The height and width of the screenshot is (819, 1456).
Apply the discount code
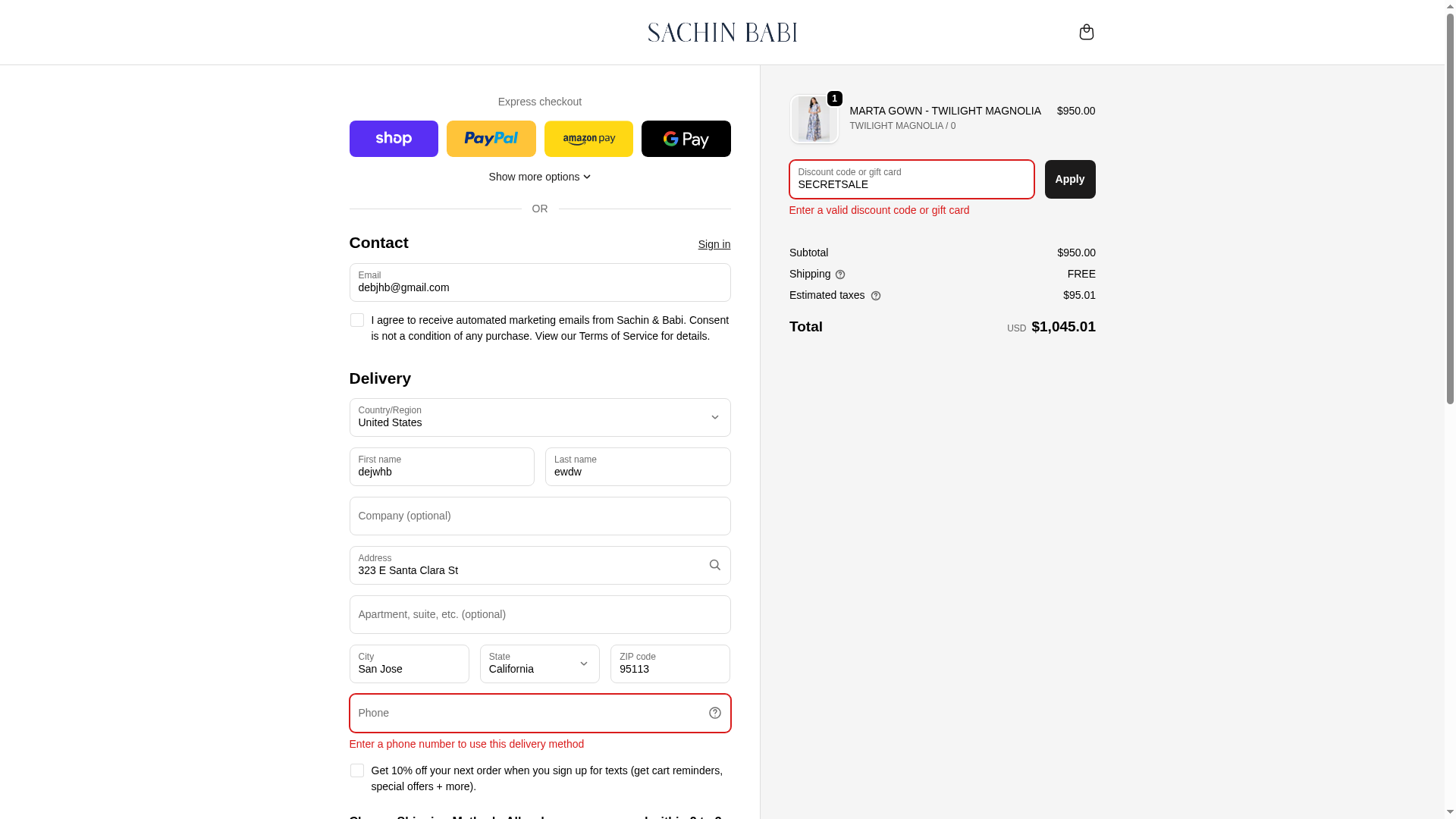[x=1070, y=179]
